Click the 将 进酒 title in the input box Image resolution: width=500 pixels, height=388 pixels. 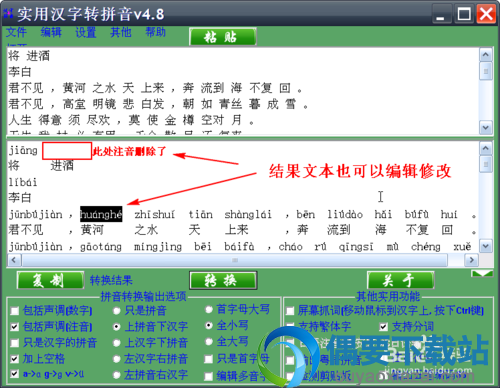point(29,56)
